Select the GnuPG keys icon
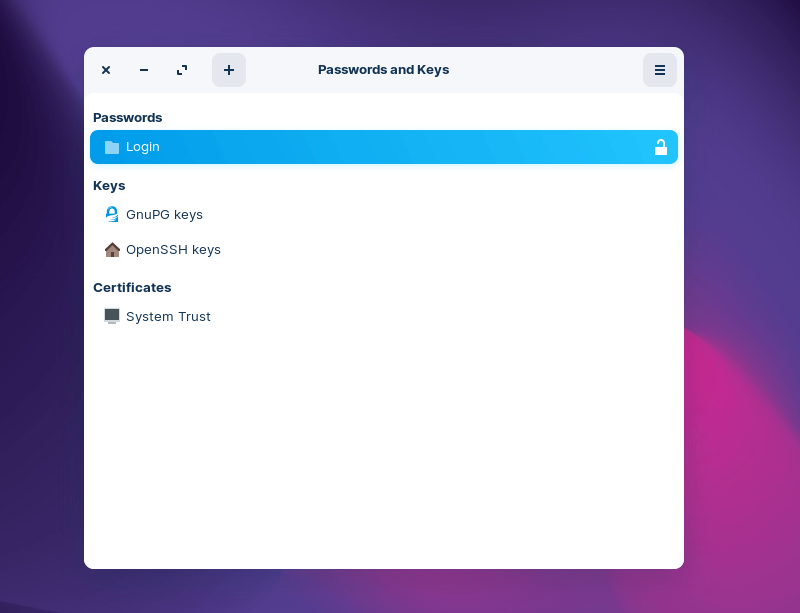The image size is (800, 613). click(x=111, y=214)
